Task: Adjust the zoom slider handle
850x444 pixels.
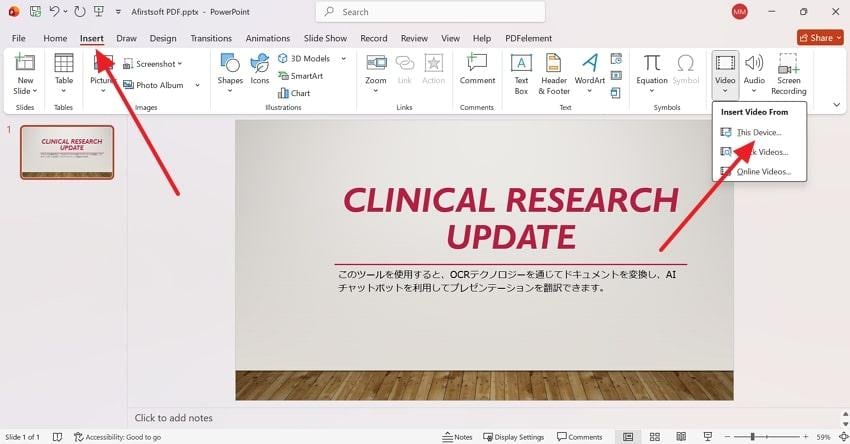Action: pos(752,436)
